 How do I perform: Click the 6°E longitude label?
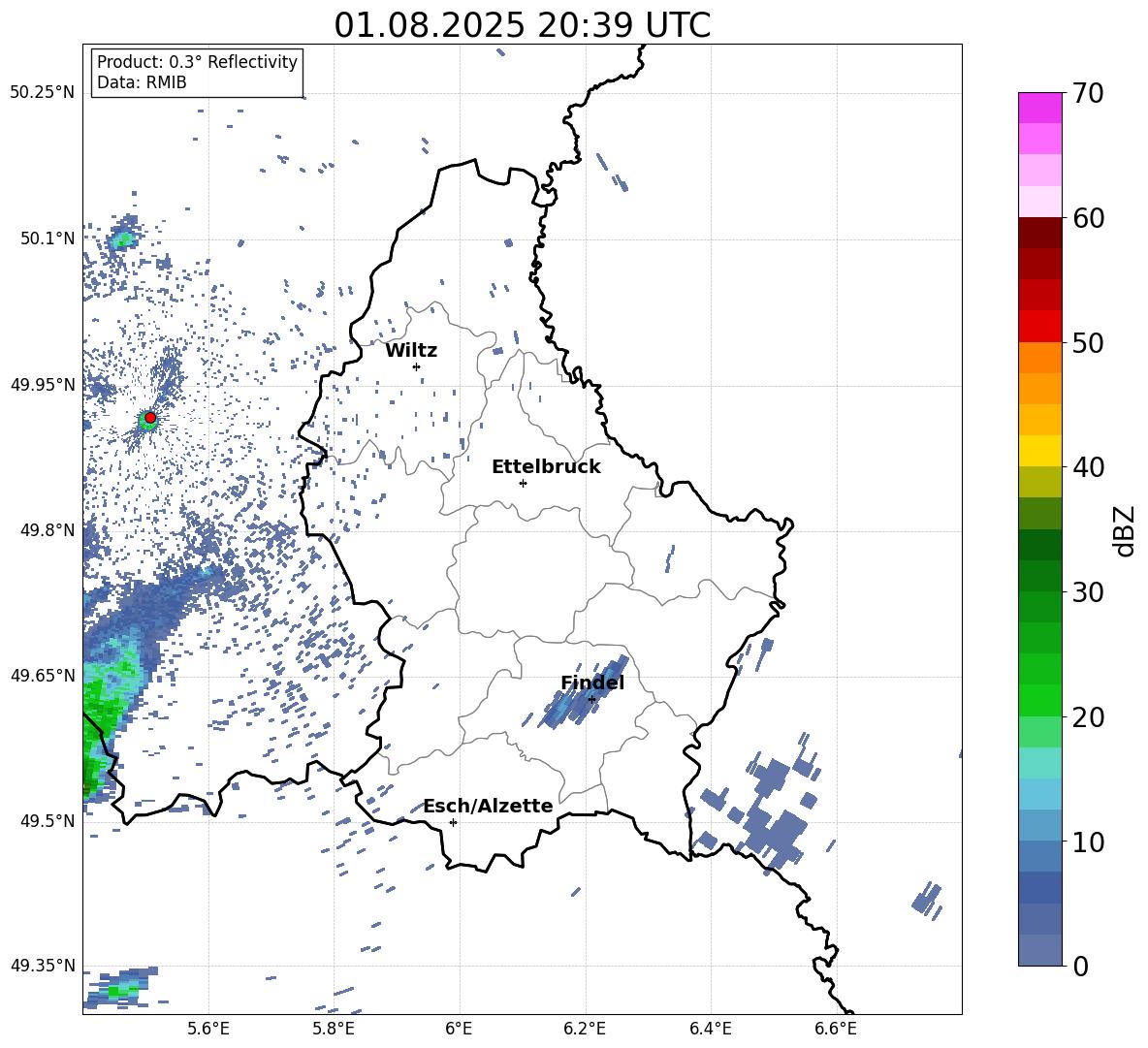point(459,1029)
